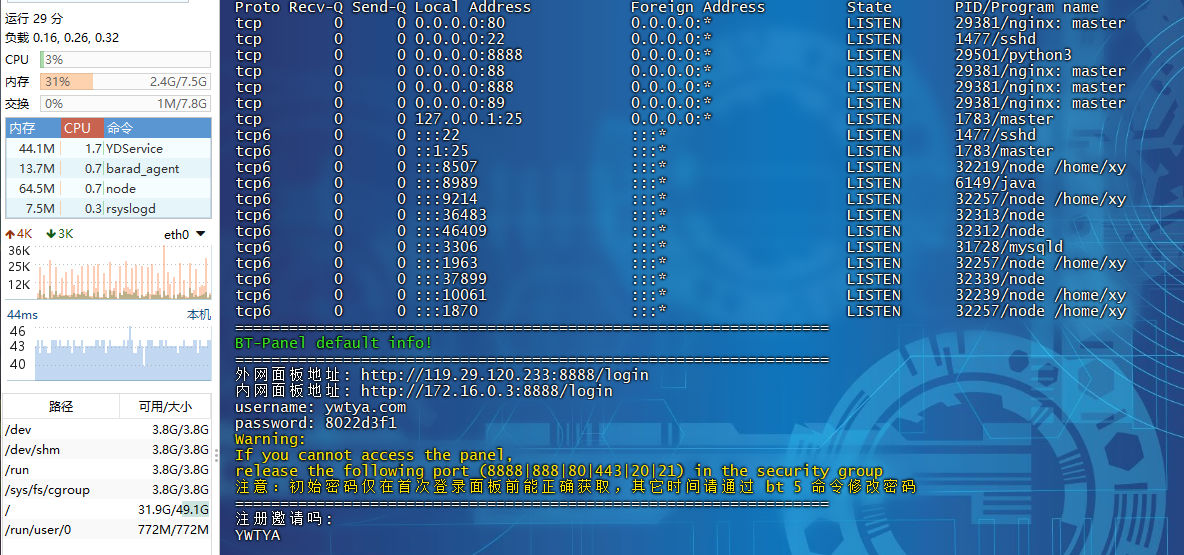This screenshot has height=555, width=1184.
Task: Select the /dev/shm disk row
Action: click(107, 450)
